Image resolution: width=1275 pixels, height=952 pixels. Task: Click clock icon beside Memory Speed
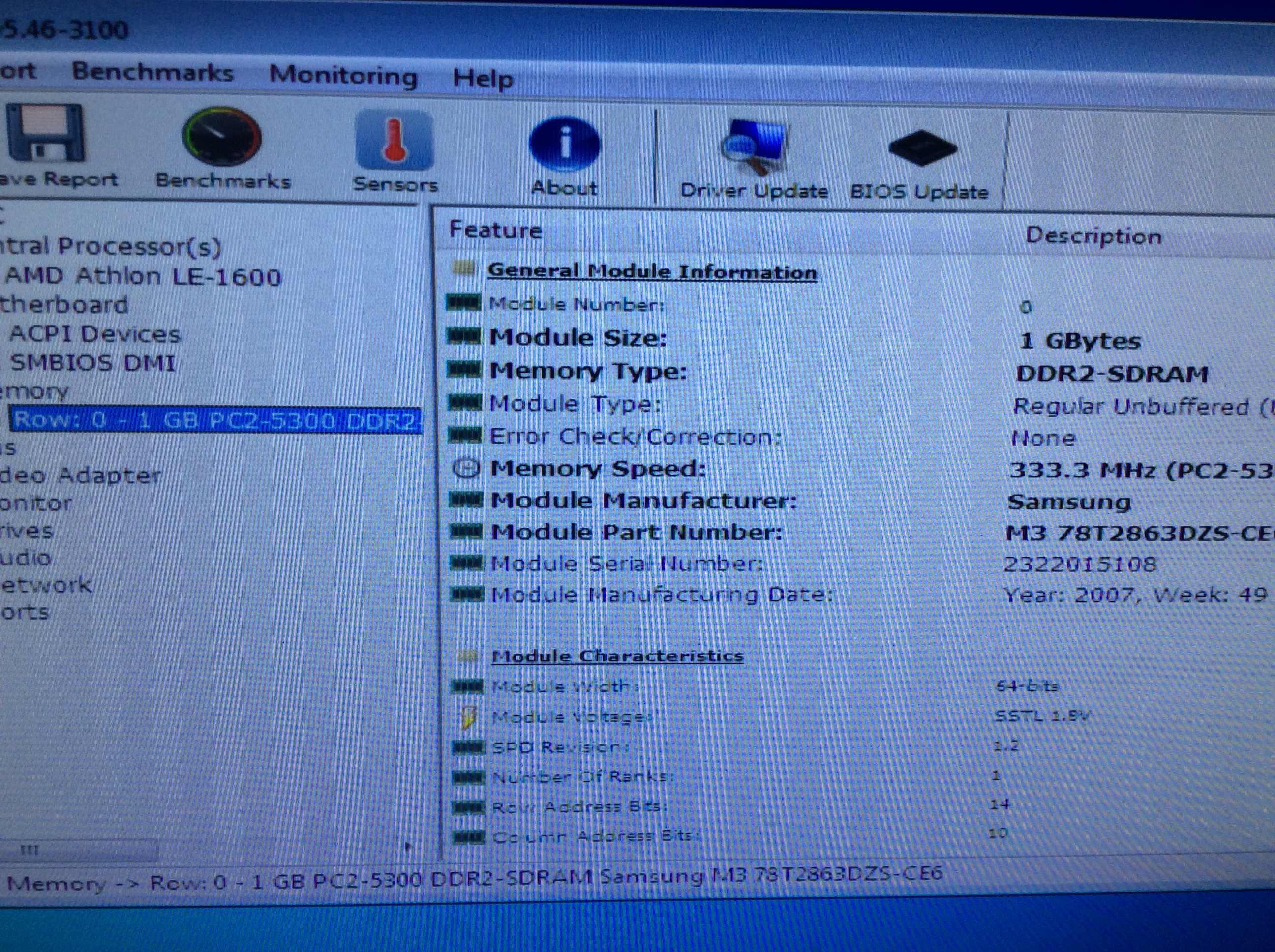(466, 468)
